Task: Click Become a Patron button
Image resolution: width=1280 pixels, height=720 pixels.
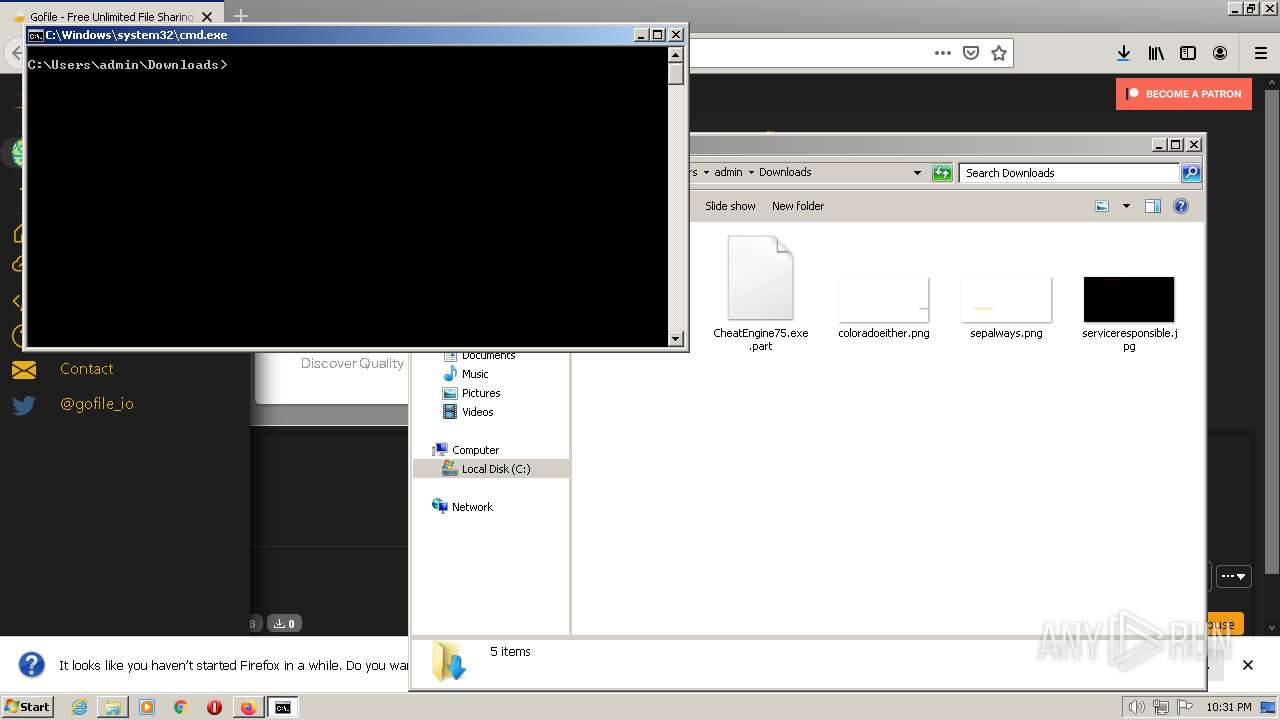Action: point(1184,94)
